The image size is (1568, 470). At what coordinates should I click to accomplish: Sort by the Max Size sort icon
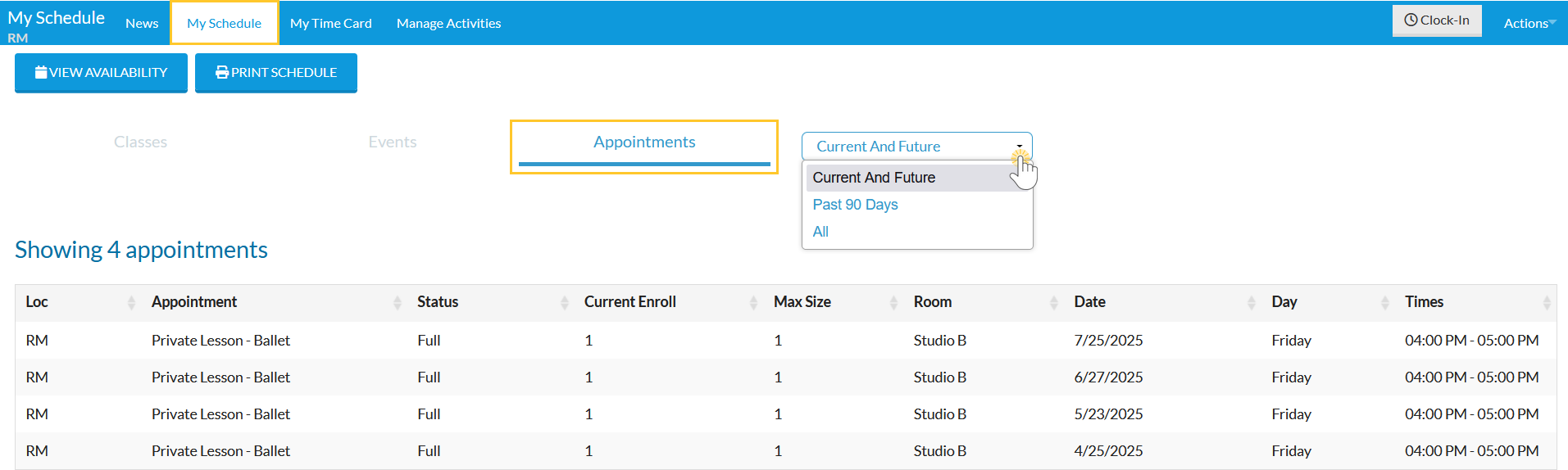(x=893, y=303)
